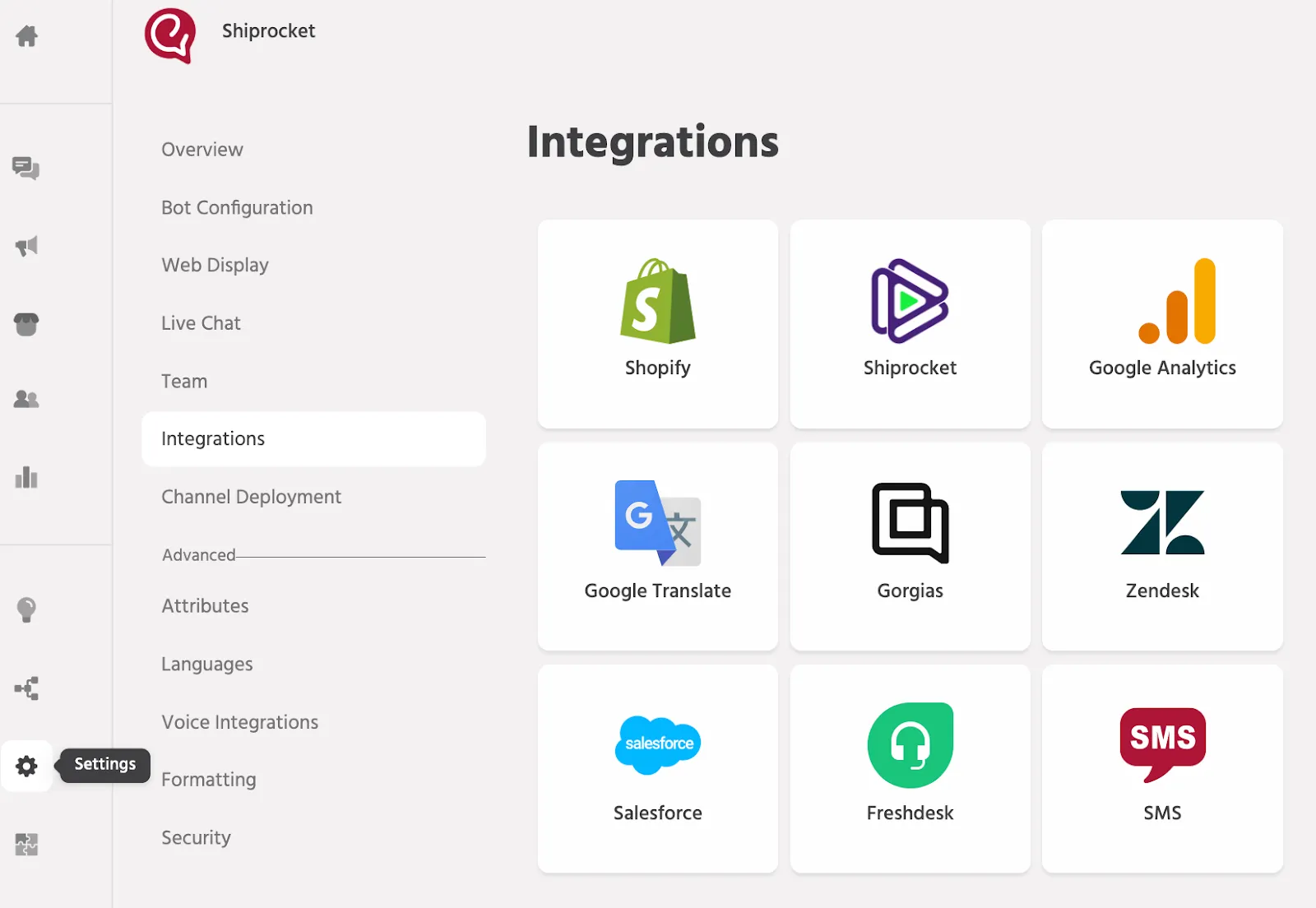The image size is (1316, 908).
Task: Click the Google Translate logo
Action: [x=658, y=523]
